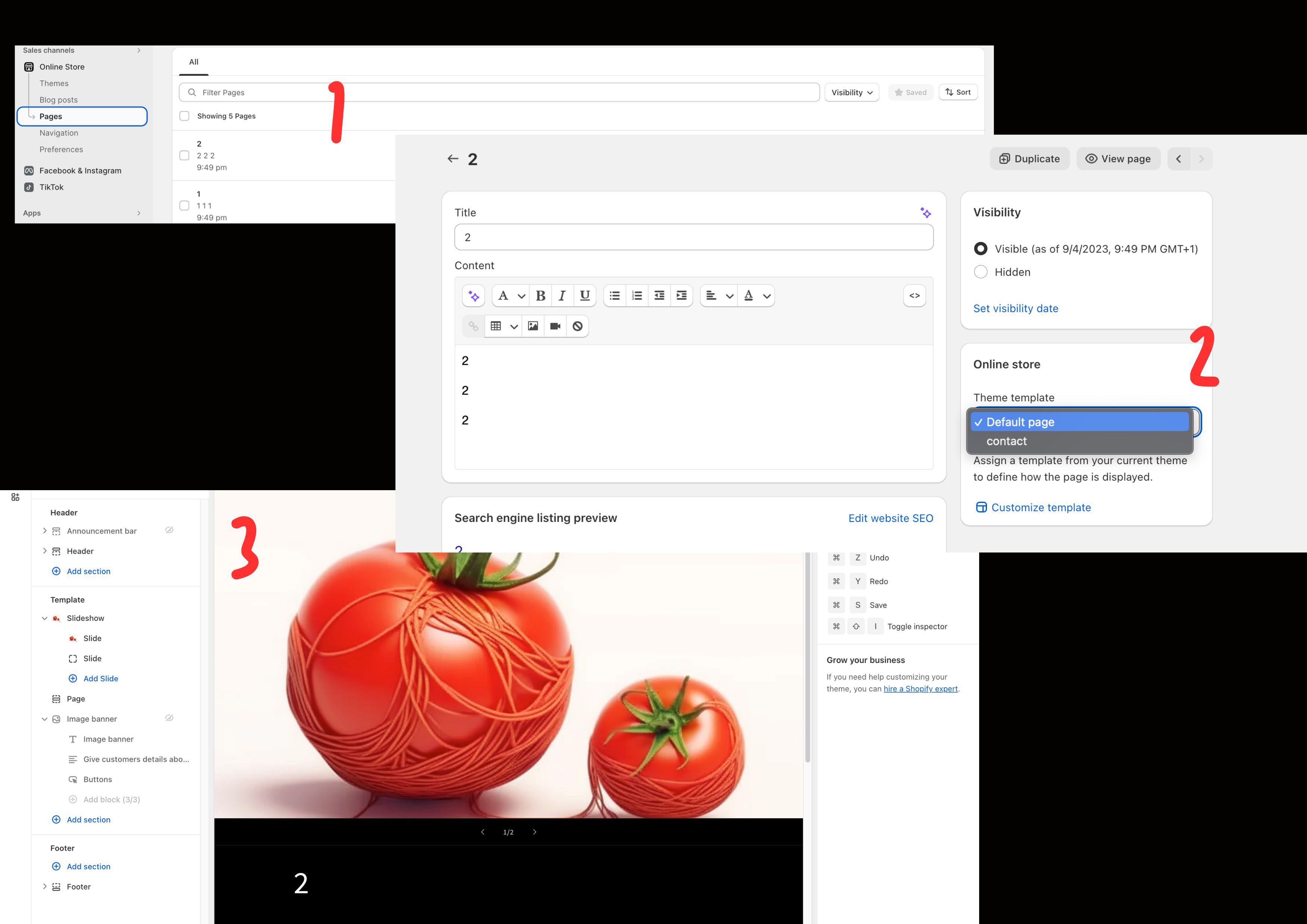Show HTML with the code view button
1307x924 pixels.
click(x=914, y=295)
